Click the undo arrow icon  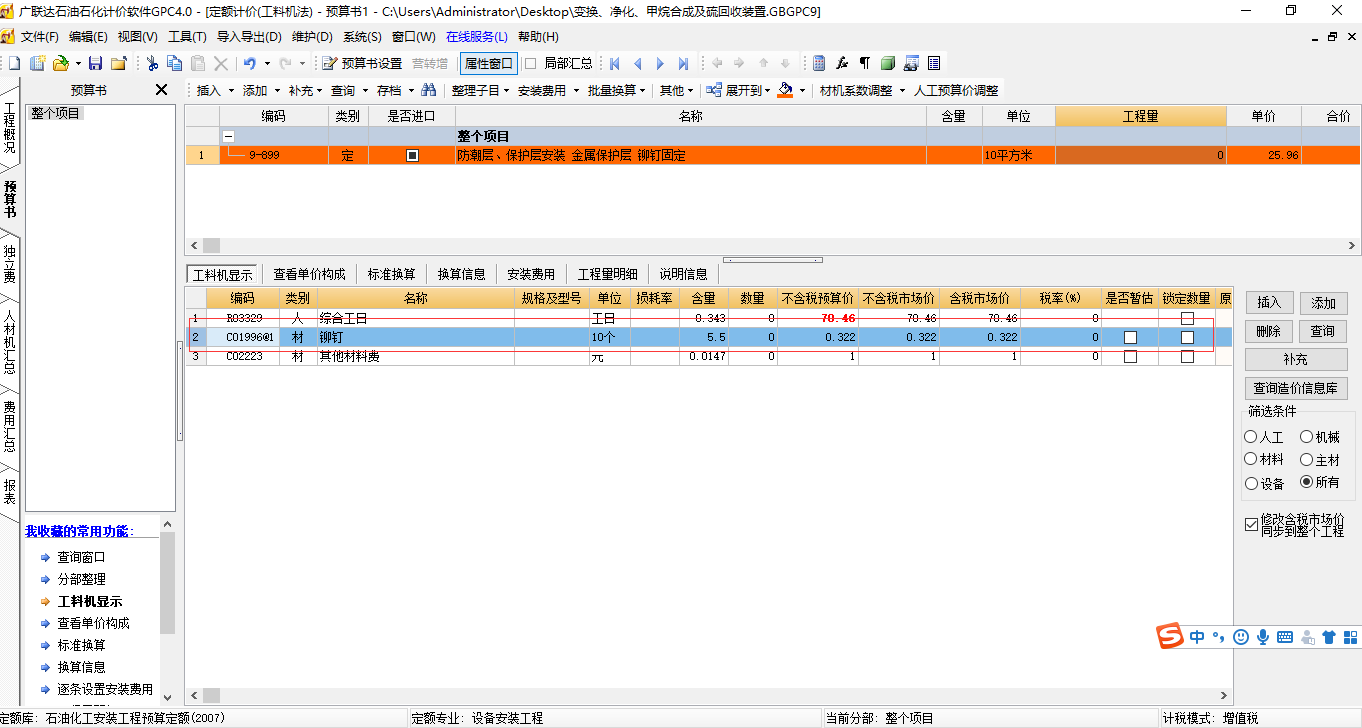[x=249, y=63]
